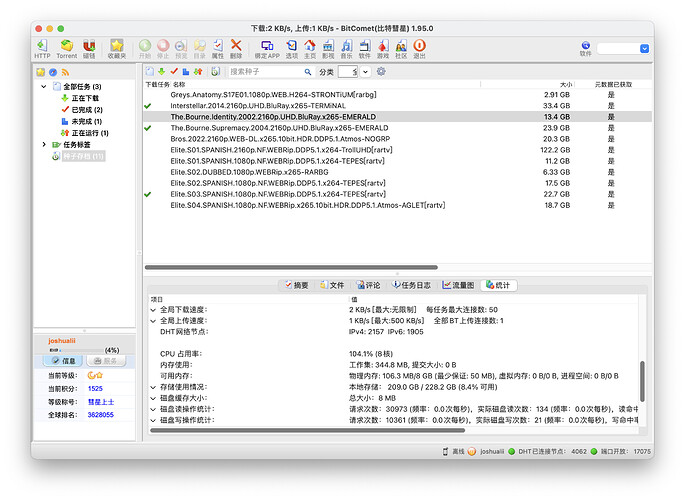The image size is (685, 500).
Task: Switch to the 评论 comments tab
Action: 368,285
